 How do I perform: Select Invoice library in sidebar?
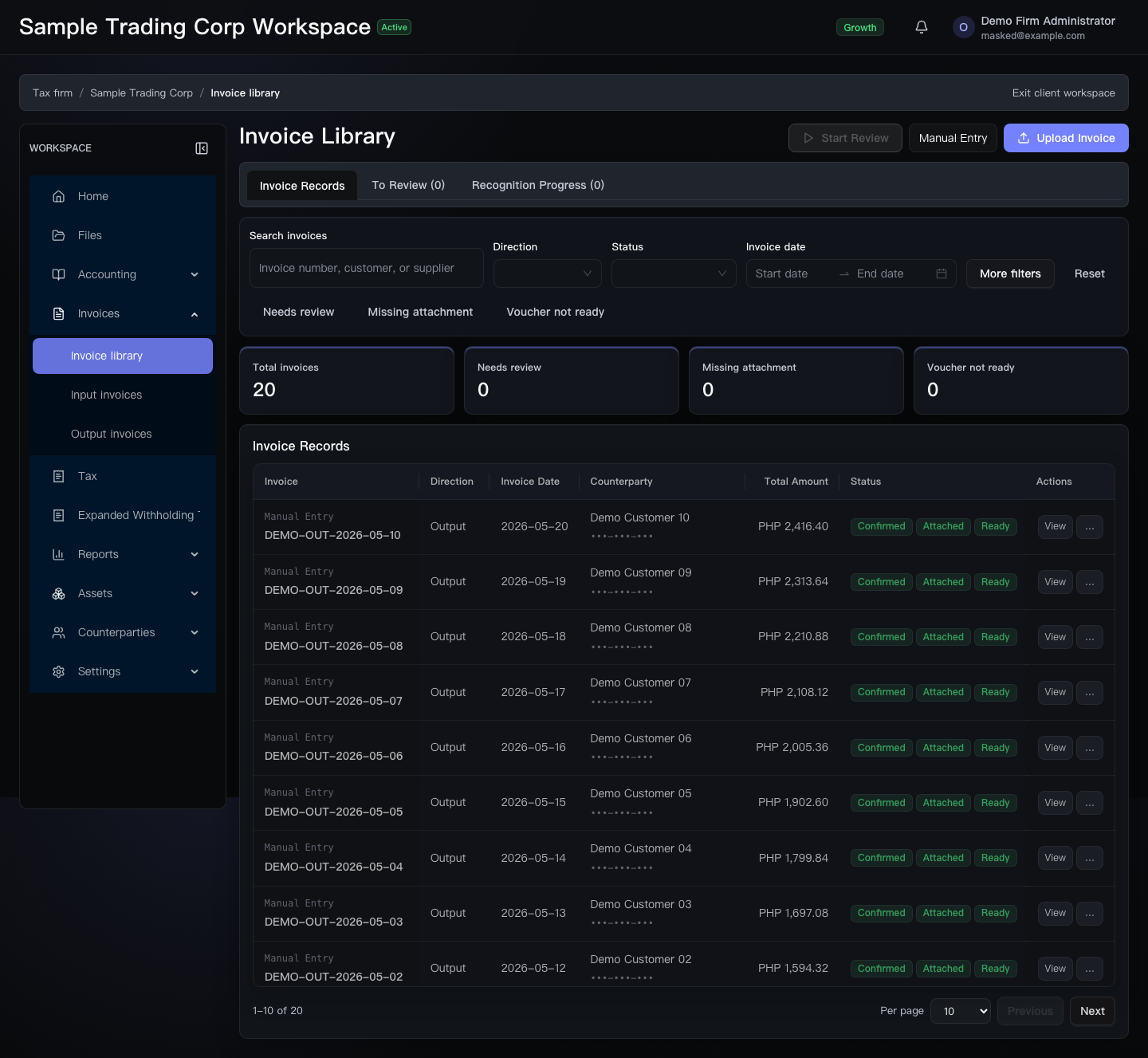[x=123, y=356]
